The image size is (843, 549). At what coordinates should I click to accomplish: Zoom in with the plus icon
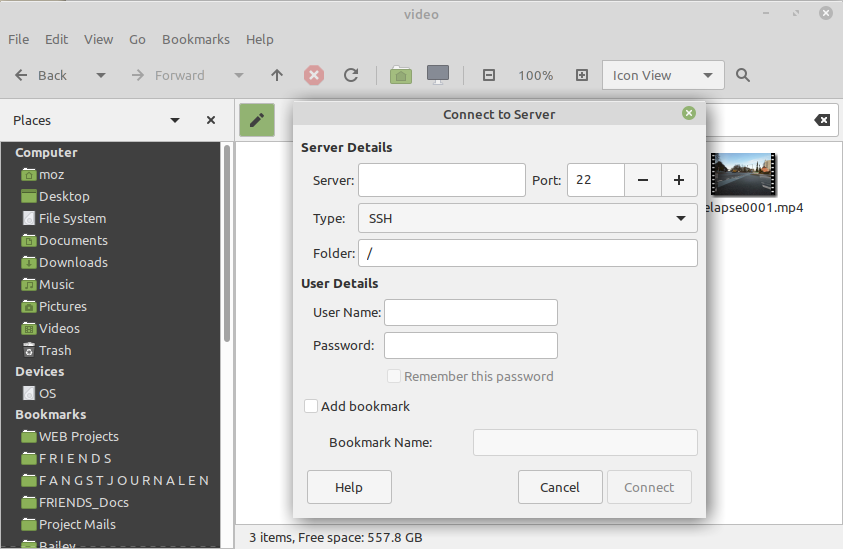point(582,75)
